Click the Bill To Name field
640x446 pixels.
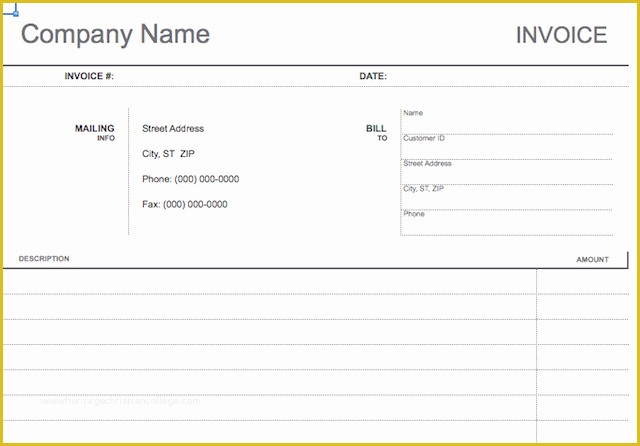pos(507,122)
